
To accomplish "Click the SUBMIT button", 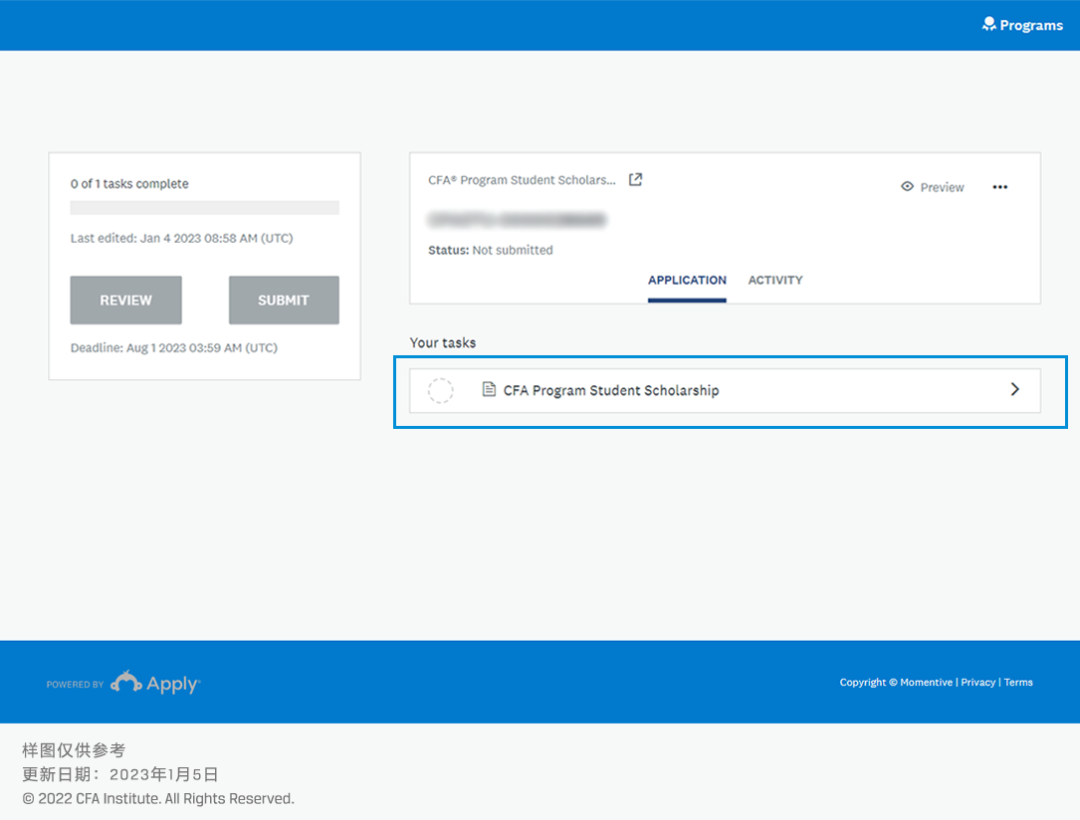I will pyautogui.click(x=284, y=300).
